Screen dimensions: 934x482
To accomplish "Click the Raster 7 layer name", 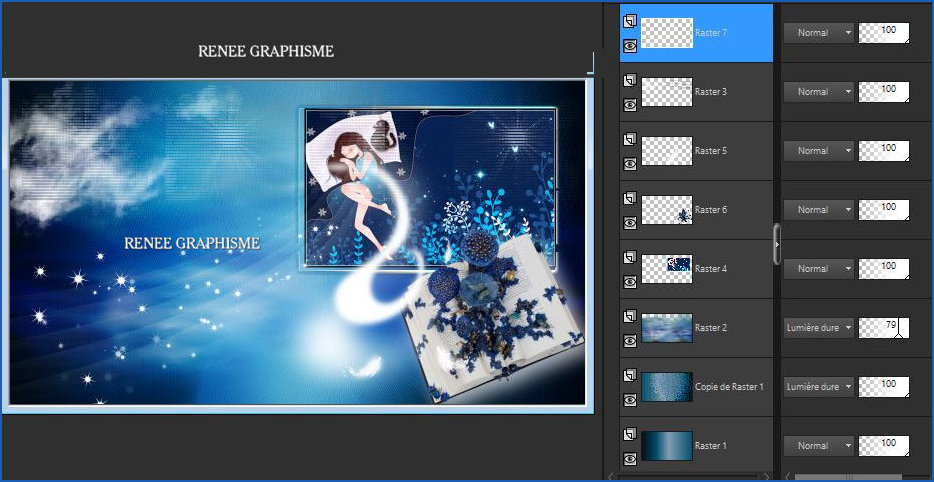I will [x=711, y=33].
